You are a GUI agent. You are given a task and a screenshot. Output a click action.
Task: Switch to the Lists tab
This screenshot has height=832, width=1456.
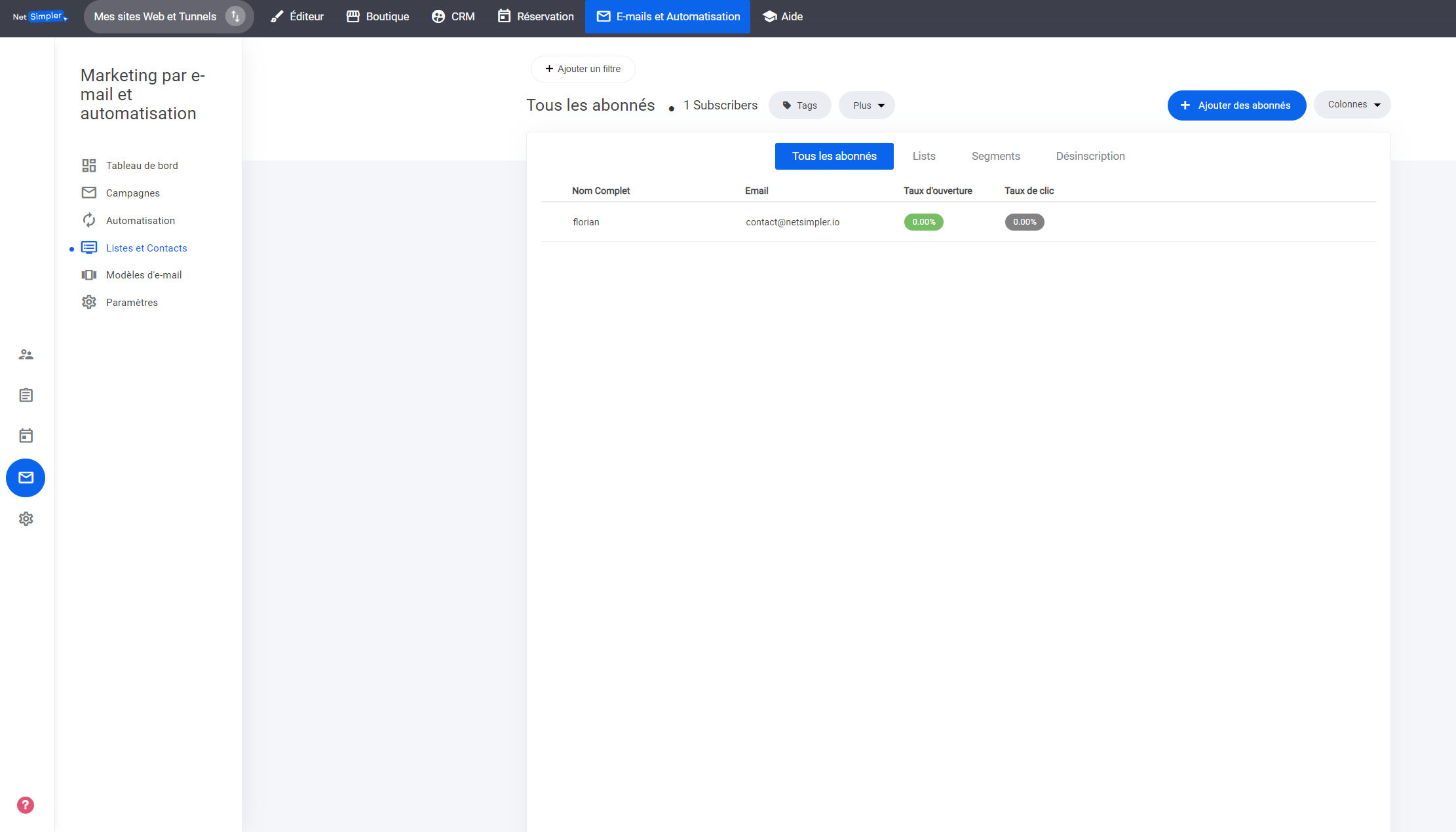(x=924, y=156)
